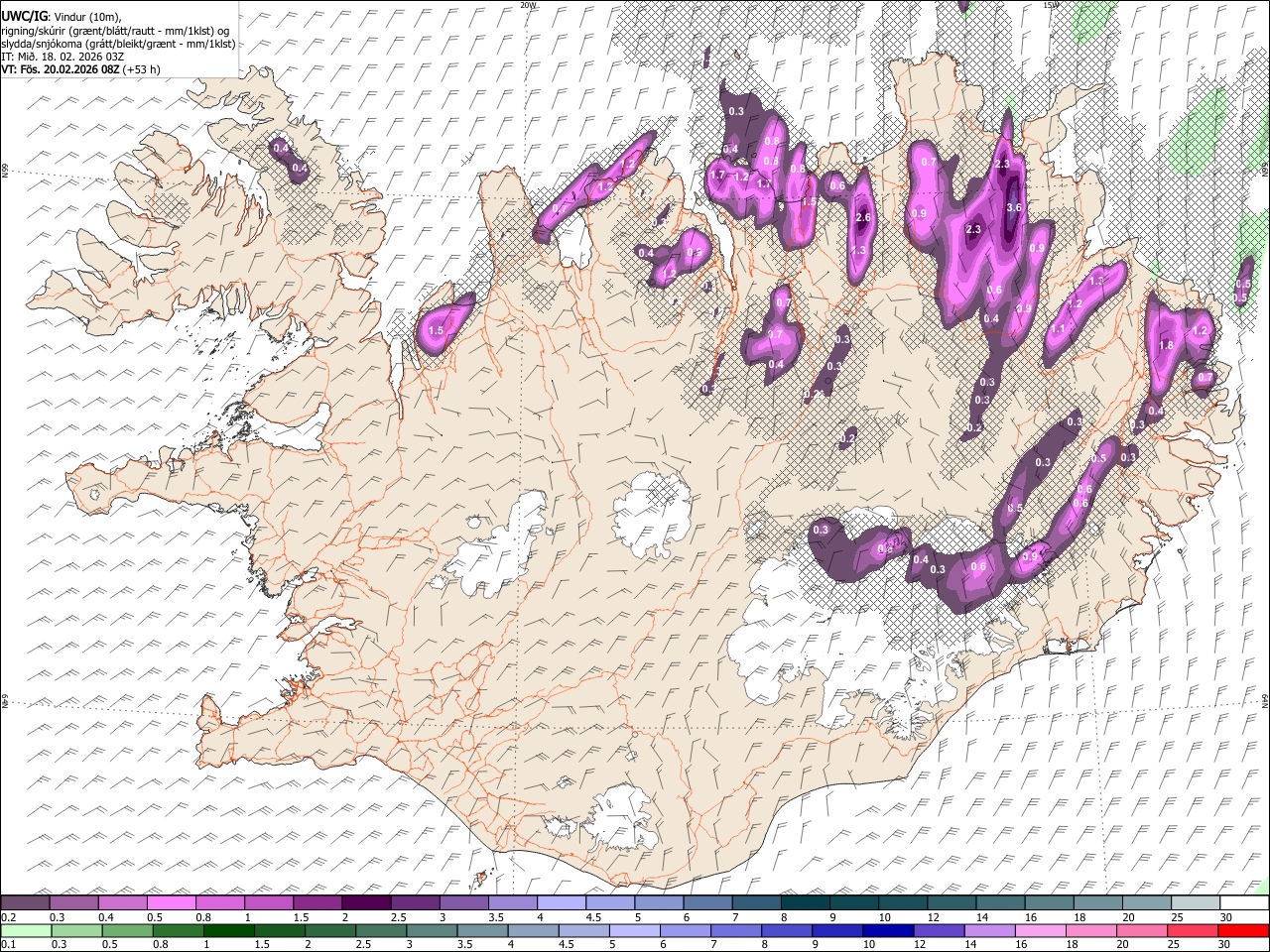Click the 1.1 snowfall value on the map
This screenshot has height=952, width=1270.
coord(1058,329)
